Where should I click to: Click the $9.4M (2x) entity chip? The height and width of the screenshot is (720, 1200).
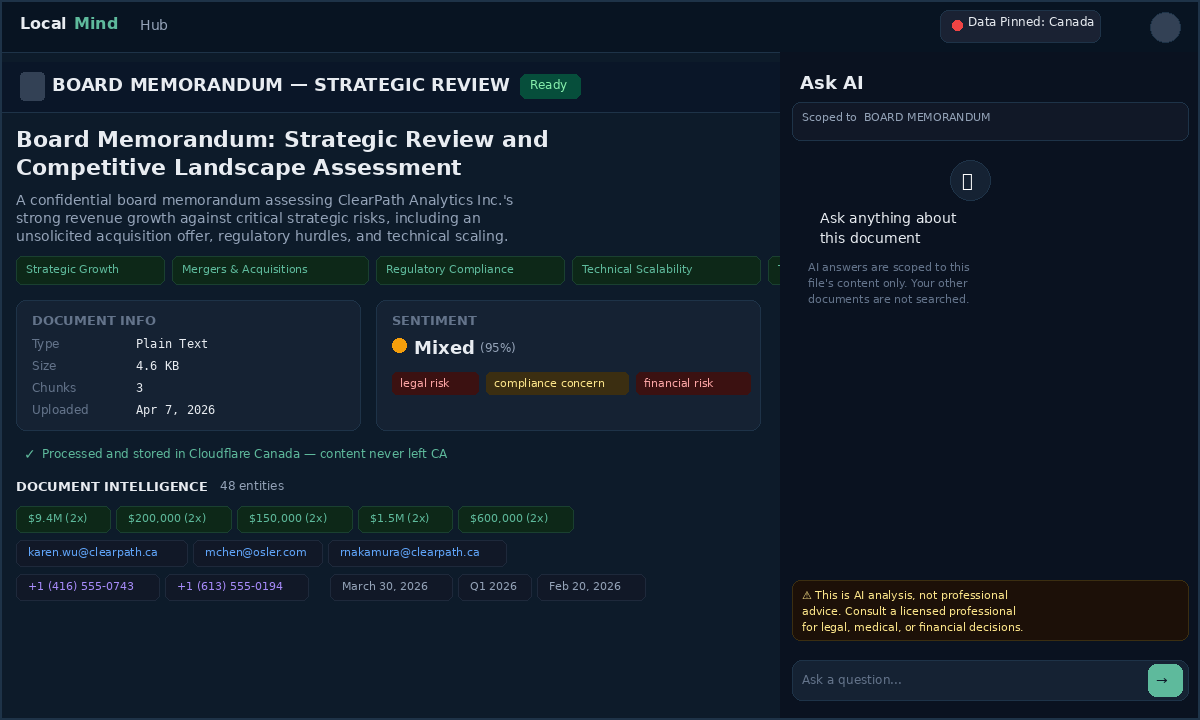[63, 519]
